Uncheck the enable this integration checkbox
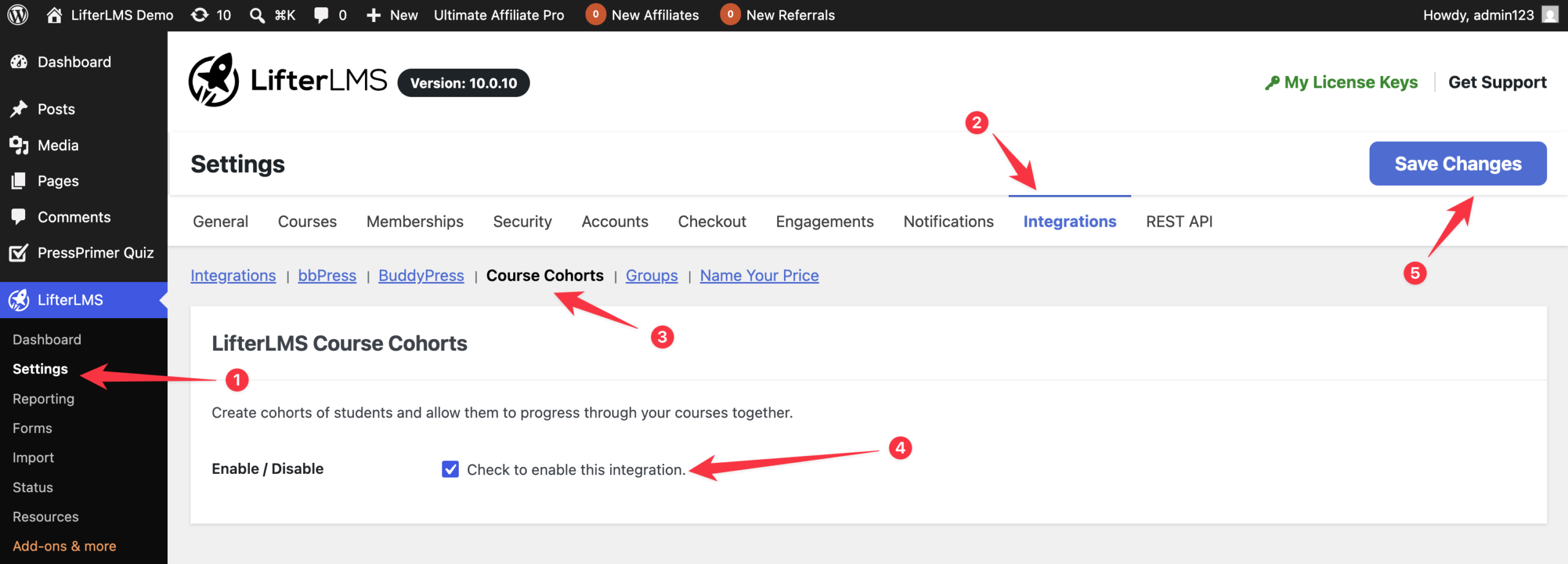Screen dimensions: 1568x564 coord(450,469)
